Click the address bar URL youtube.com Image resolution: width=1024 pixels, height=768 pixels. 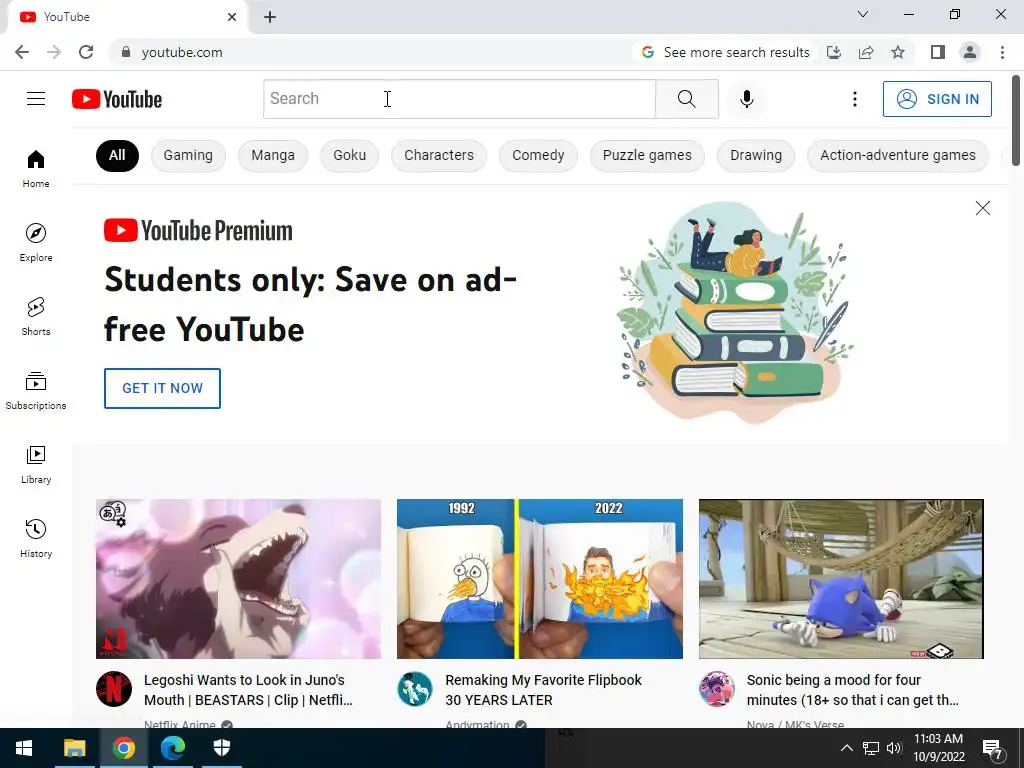(182, 52)
